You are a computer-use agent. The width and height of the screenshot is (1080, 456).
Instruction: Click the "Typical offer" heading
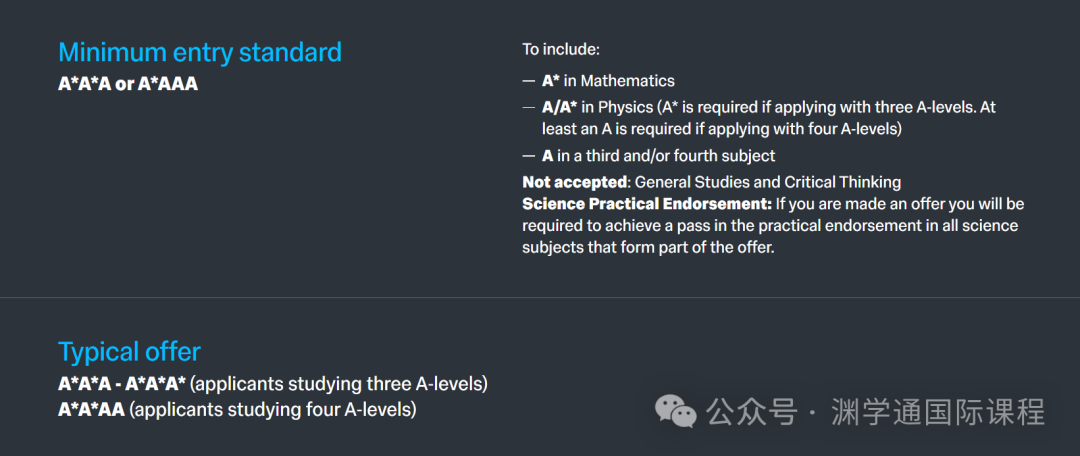coord(129,352)
